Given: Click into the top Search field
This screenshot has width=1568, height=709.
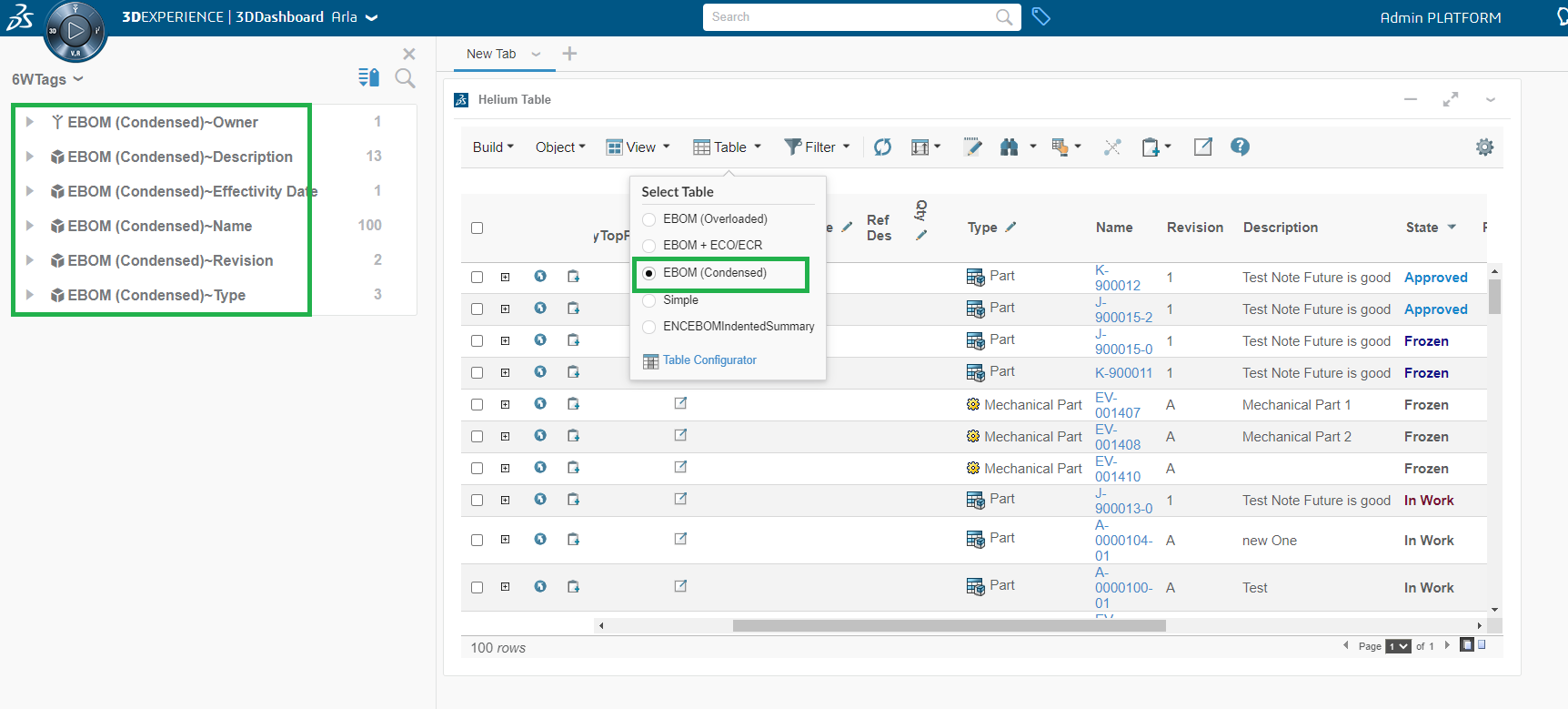Looking at the screenshot, I should point(850,17).
